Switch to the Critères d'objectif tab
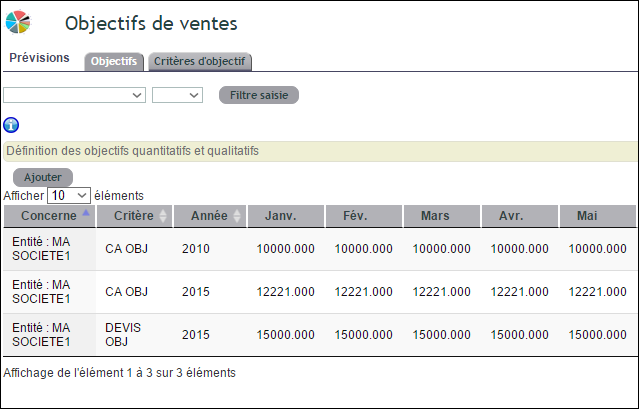The height and width of the screenshot is (409, 639). (x=200, y=62)
